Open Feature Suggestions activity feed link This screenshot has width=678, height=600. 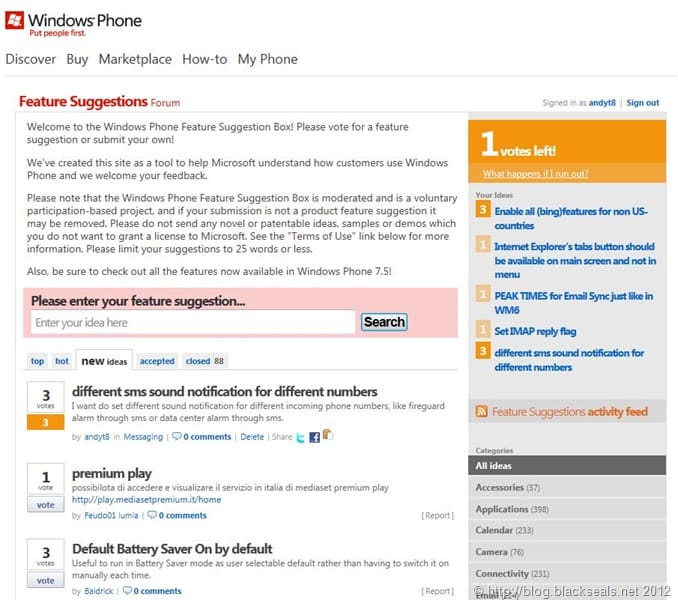[569, 412]
